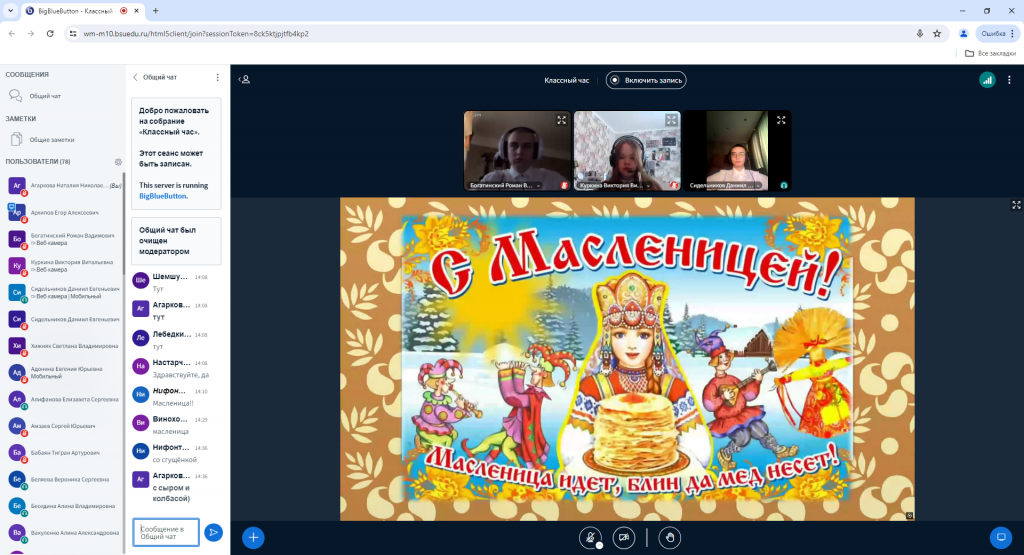Select user Амзаев Сергей Юрьевич
Viewport: 1024px width, 555px height.
64,426
